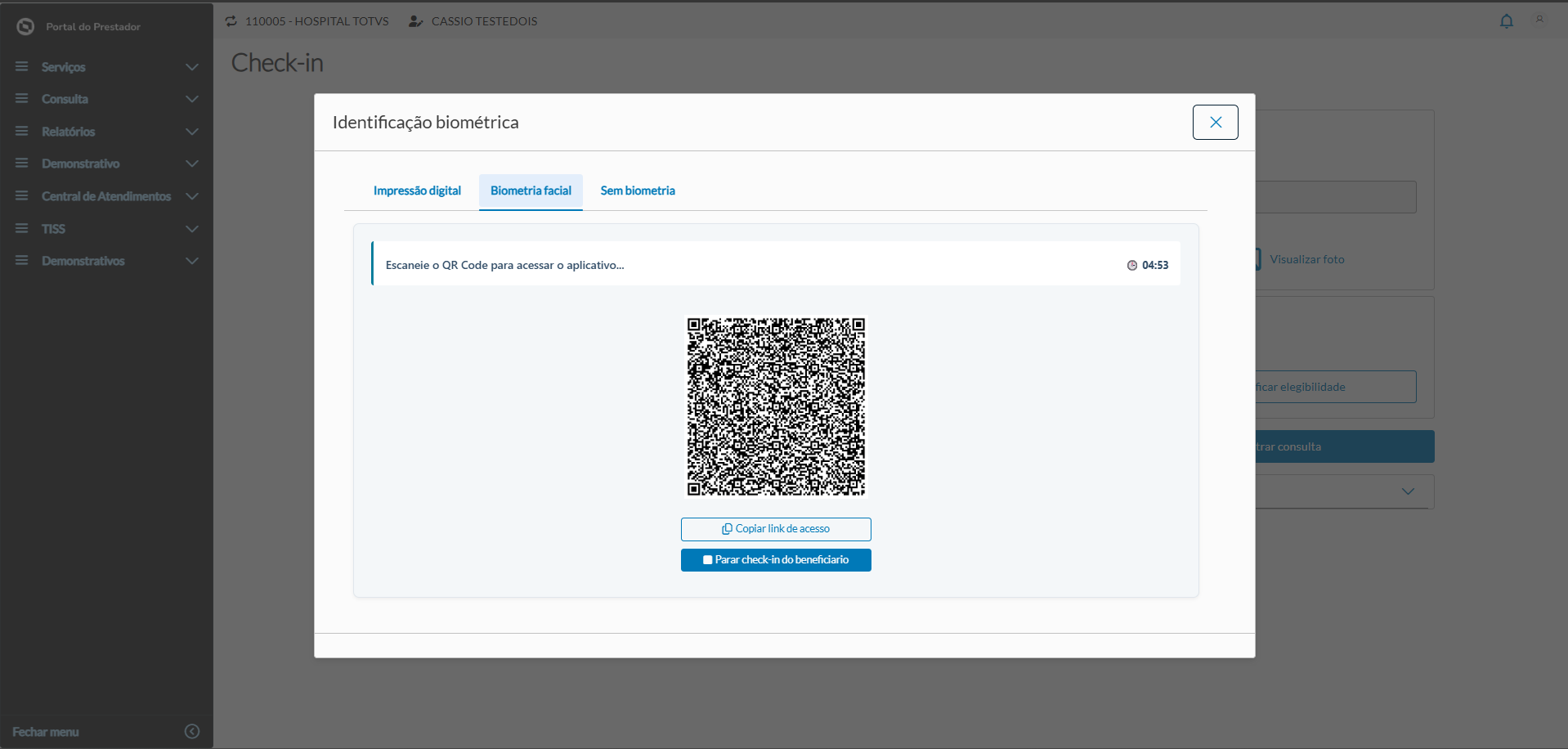This screenshot has height=749, width=1568.
Task: Switch to the Impressão digital tab
Action: [417, 191]
